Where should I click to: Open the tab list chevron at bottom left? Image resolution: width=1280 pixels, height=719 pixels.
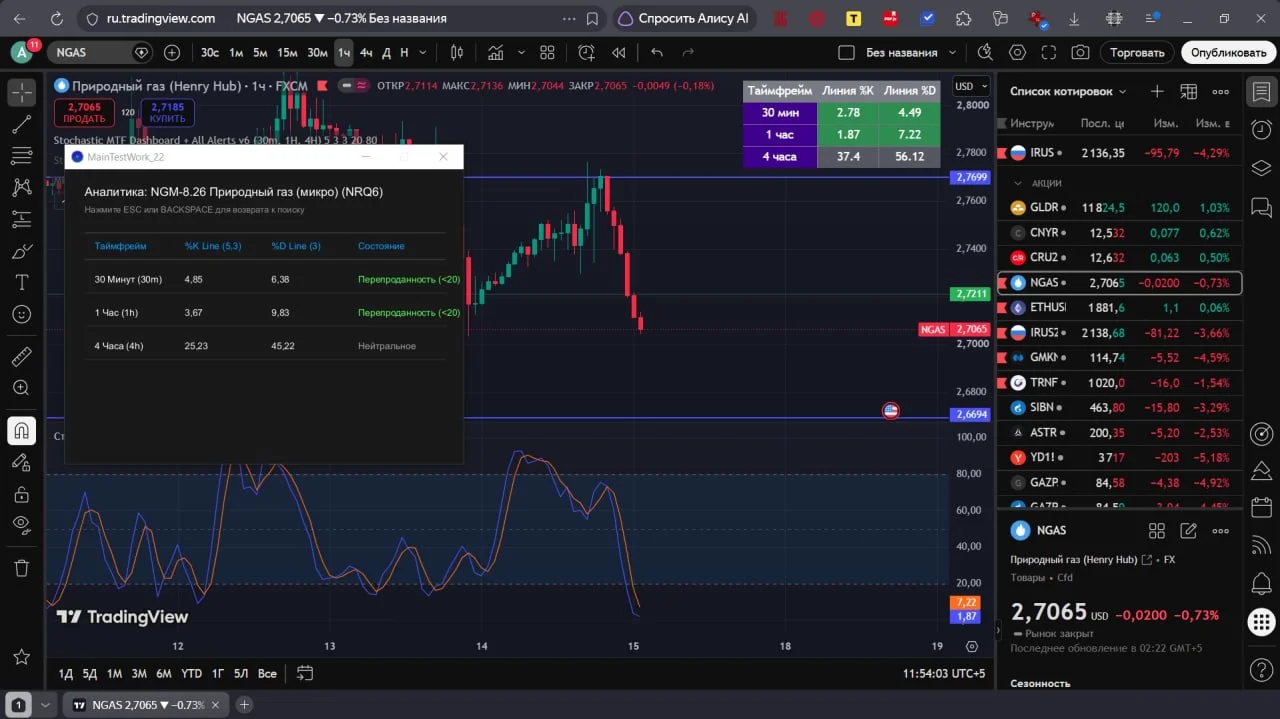[x=45, y=705]
